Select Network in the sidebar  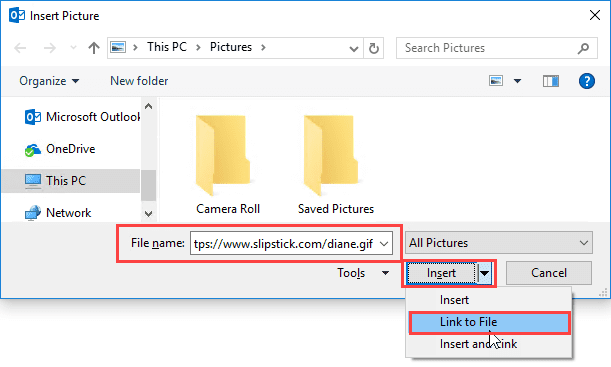[x=58, y=213]
